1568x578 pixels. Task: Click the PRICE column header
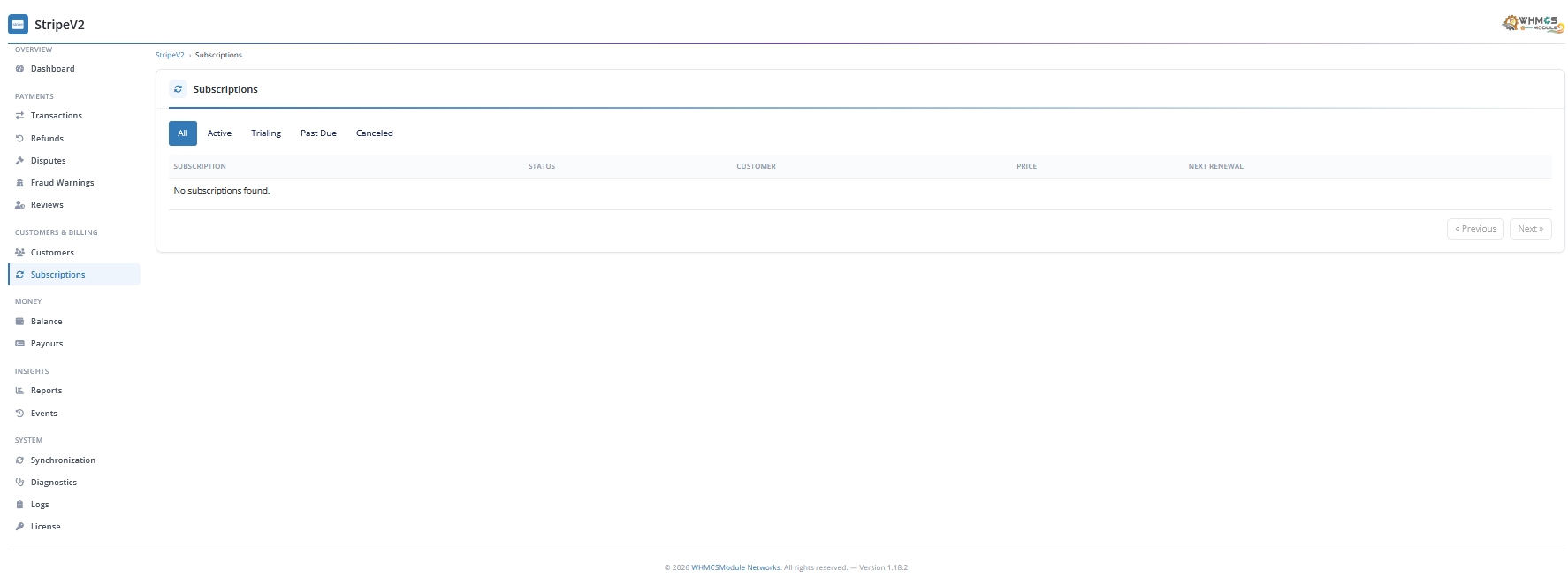pyautogui.click(x=1026, y=166)
